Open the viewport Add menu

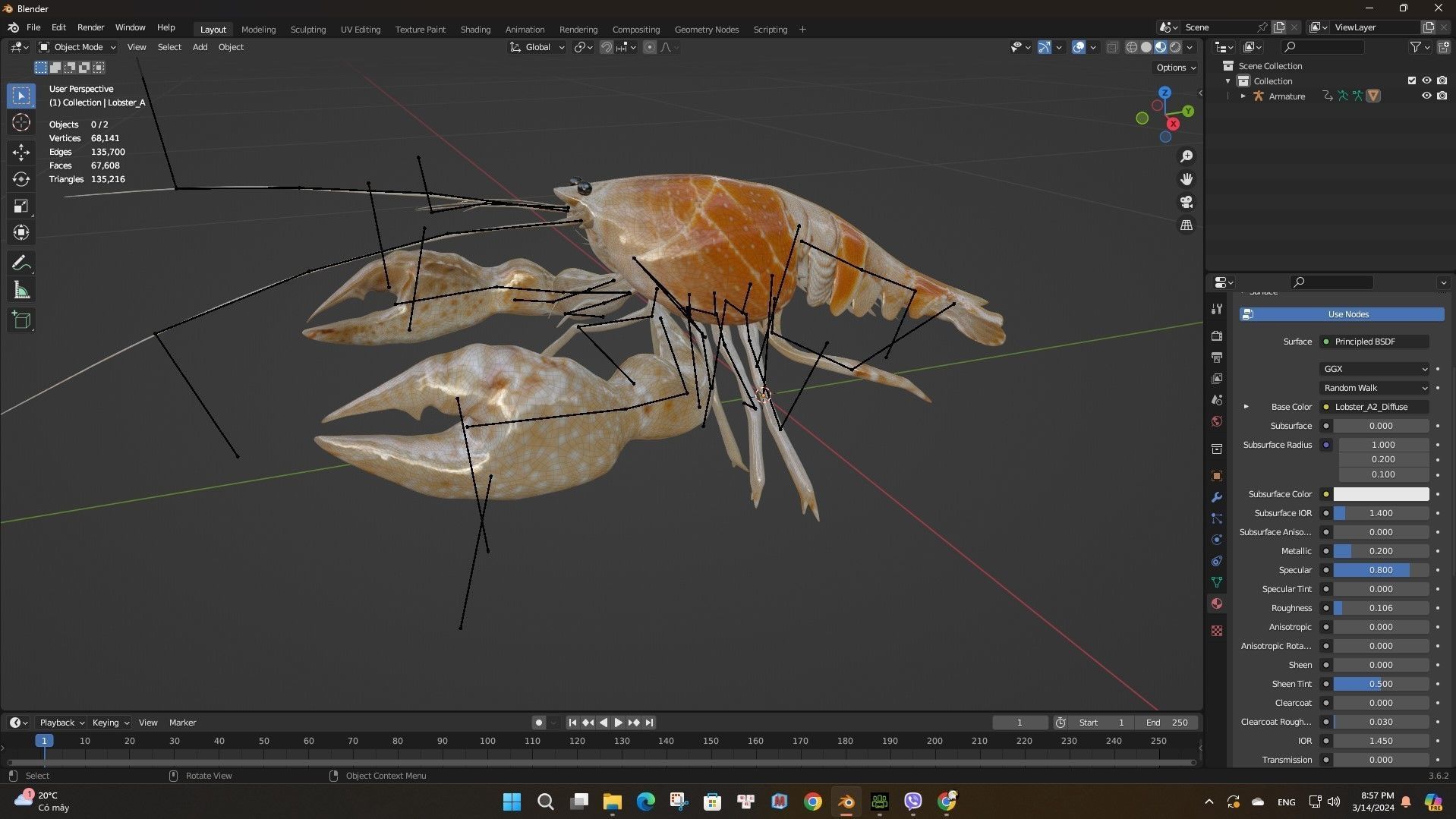point(200,47)
